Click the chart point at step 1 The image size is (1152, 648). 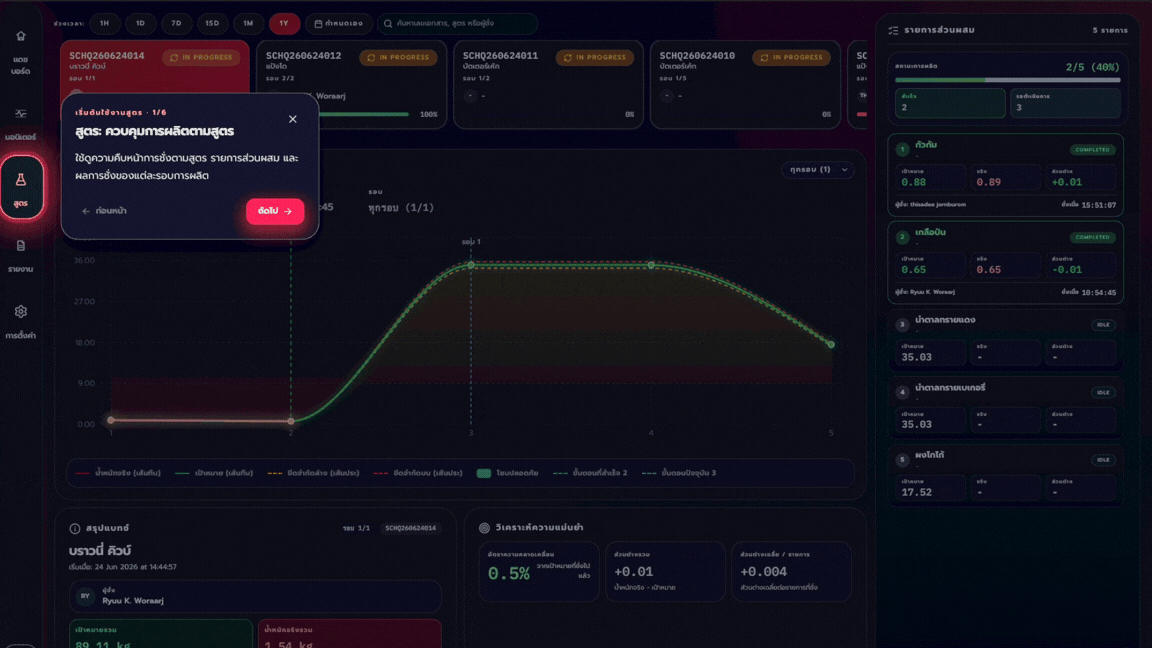[111, 420]
